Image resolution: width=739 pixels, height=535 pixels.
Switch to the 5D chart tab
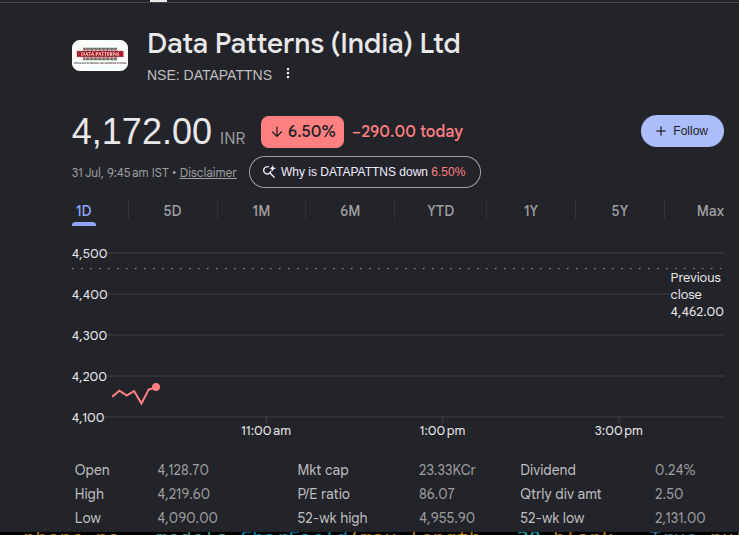coord(172,211)
